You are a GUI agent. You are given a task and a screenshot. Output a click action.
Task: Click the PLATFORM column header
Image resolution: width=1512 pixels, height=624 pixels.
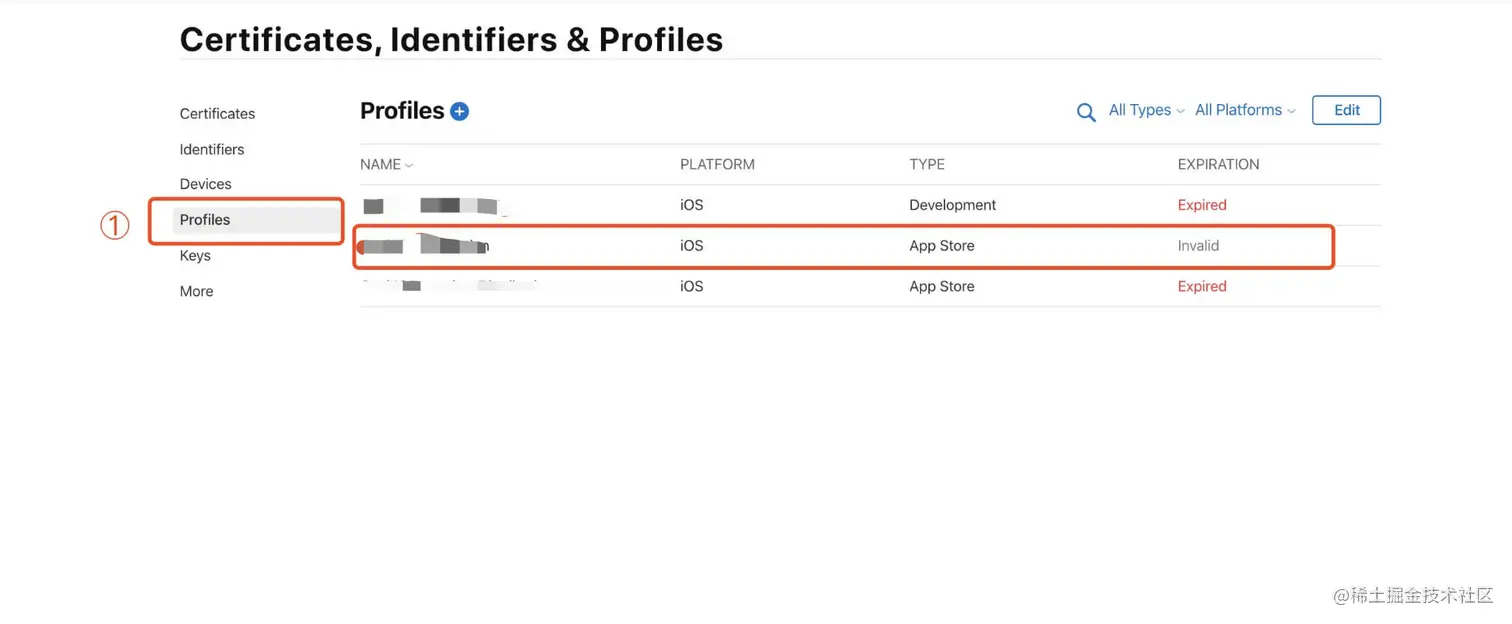tap(717, 164)
